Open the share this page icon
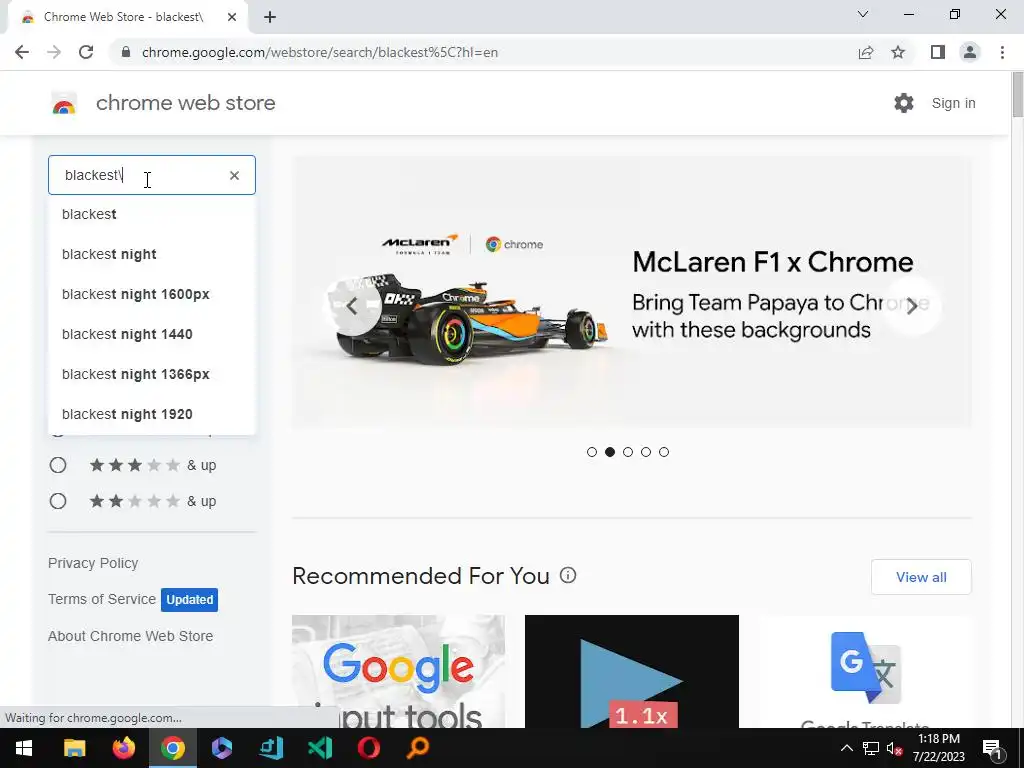The image size is (1024, 768). (866, 52)
